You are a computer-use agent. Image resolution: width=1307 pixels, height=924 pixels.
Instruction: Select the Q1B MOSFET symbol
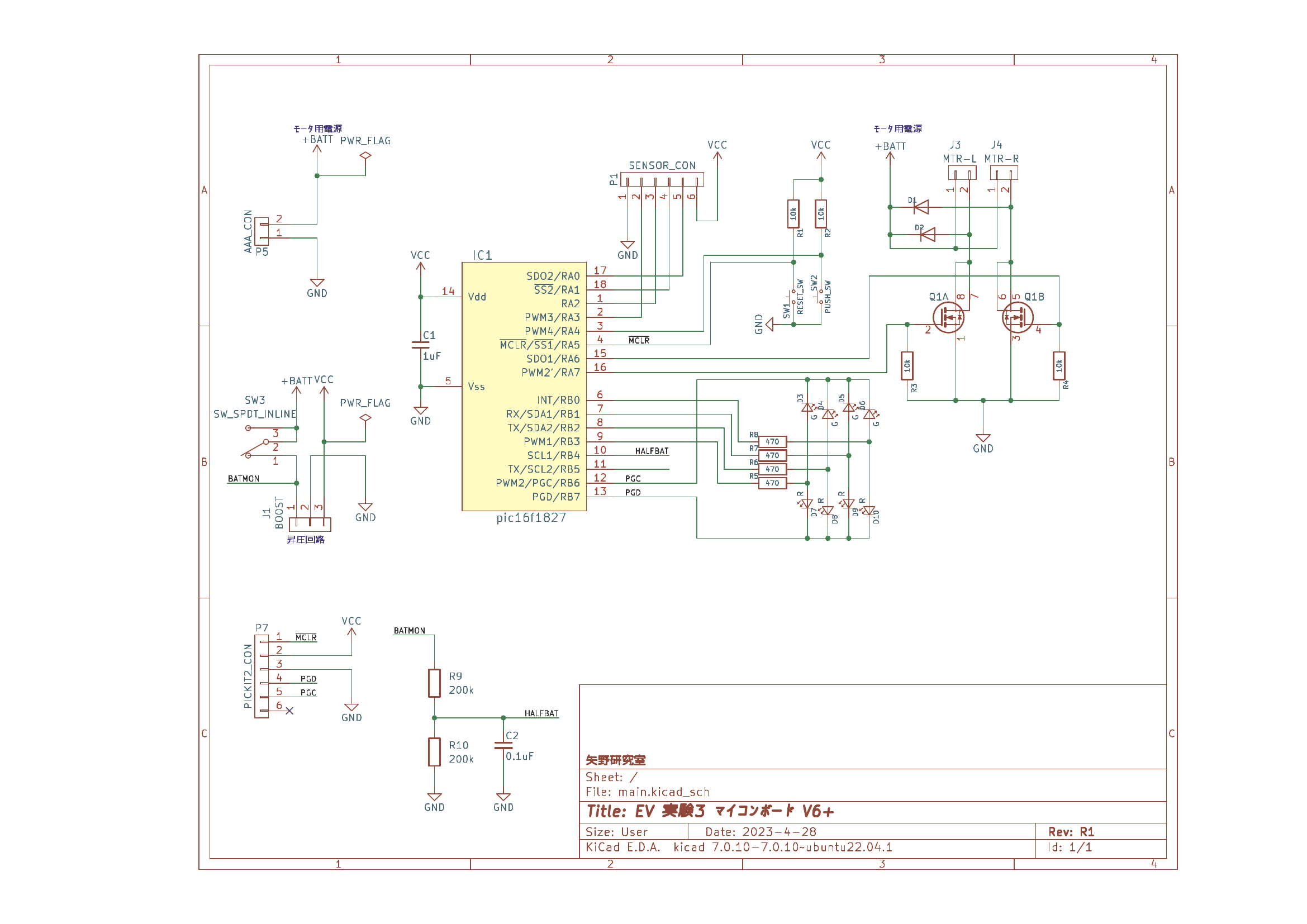pos(1017,317)
